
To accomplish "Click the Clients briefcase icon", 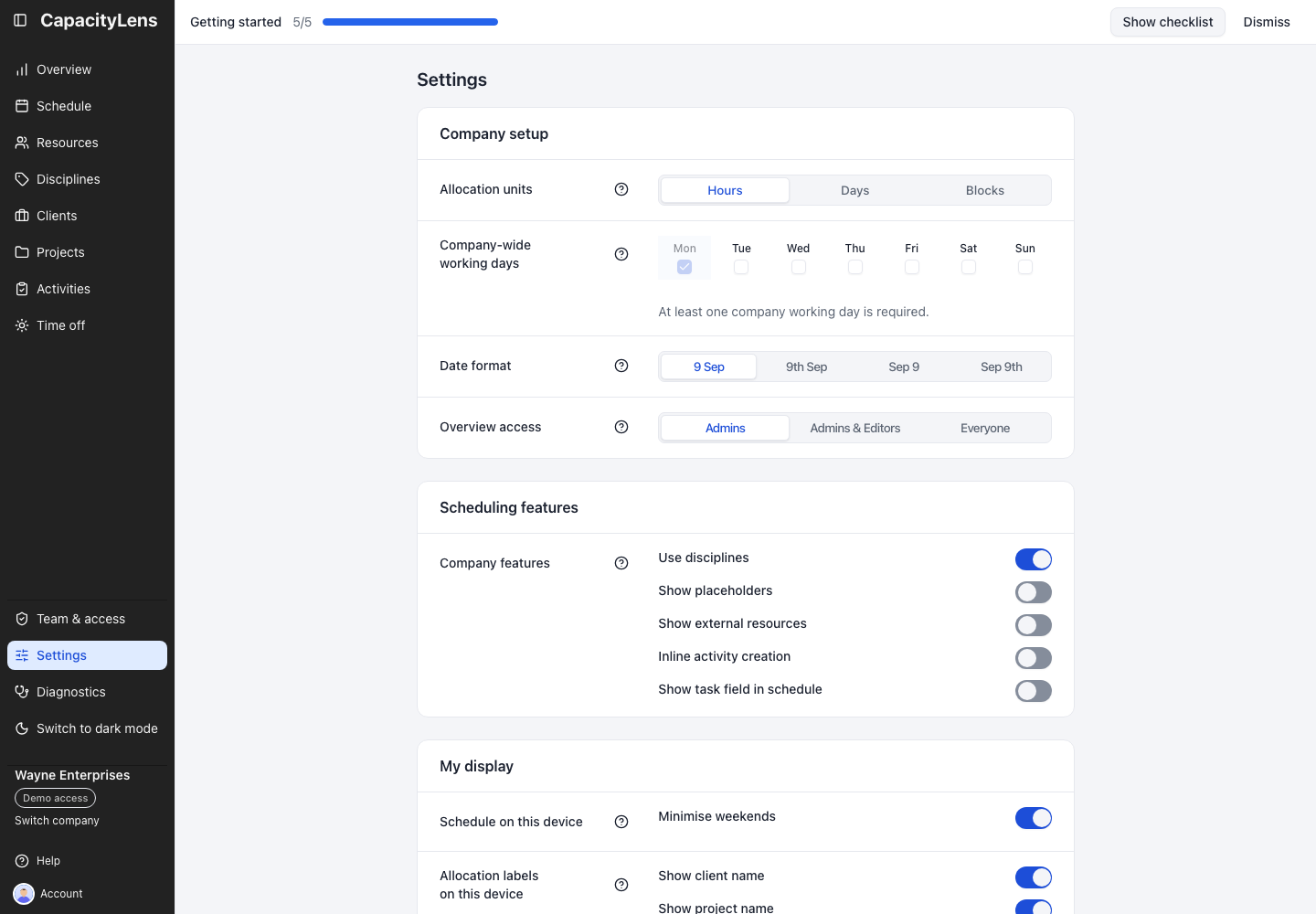I will point(22,216).
